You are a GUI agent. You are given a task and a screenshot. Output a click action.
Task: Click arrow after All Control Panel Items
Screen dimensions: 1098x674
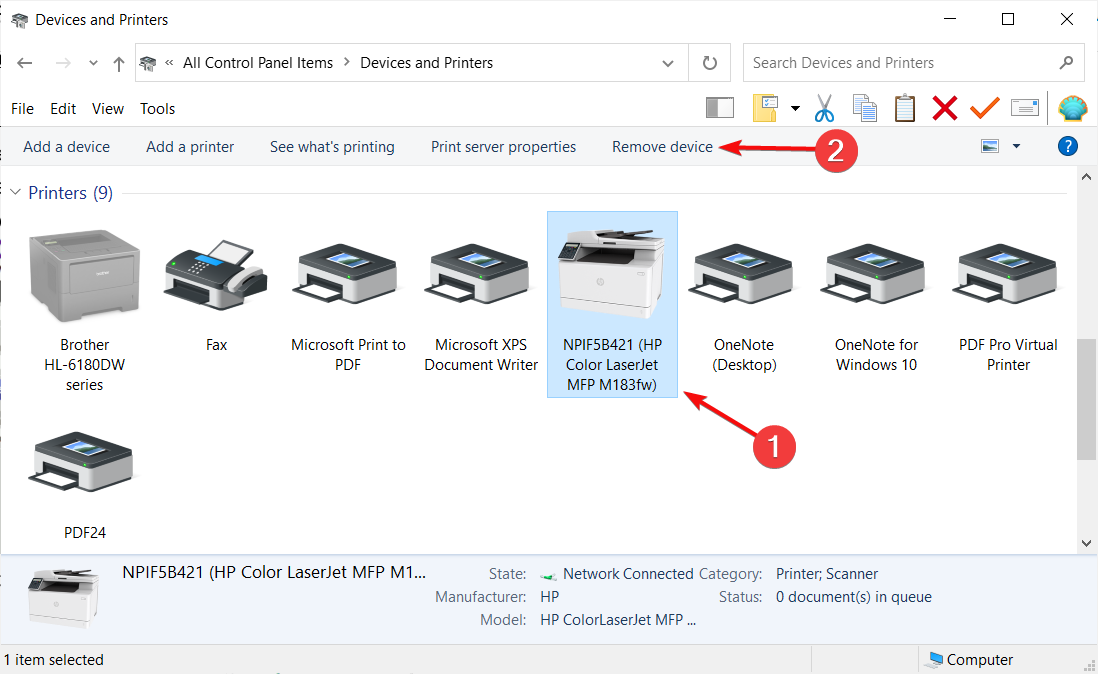(x=346, y=62)
